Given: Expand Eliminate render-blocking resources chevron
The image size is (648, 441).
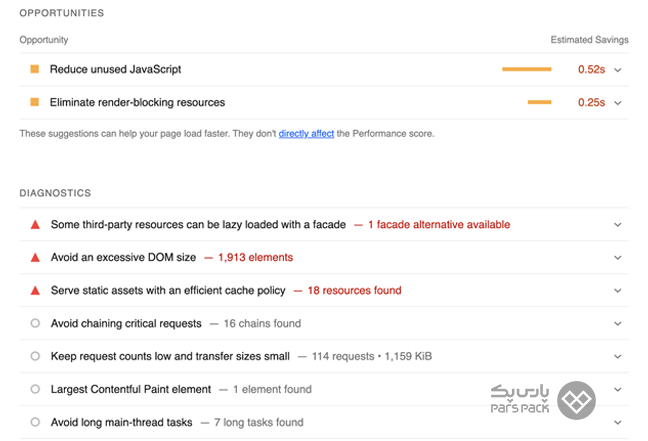Looking at the screenshot, I should pyautogui.click(x=618, y=103).
